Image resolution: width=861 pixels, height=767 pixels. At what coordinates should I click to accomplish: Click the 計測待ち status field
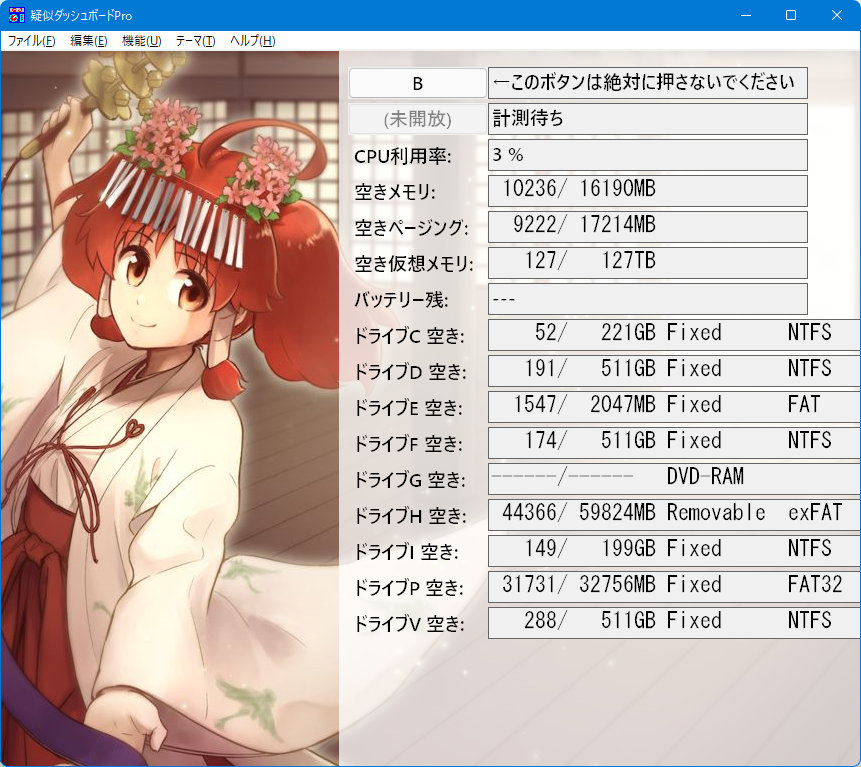click(647, 119)
